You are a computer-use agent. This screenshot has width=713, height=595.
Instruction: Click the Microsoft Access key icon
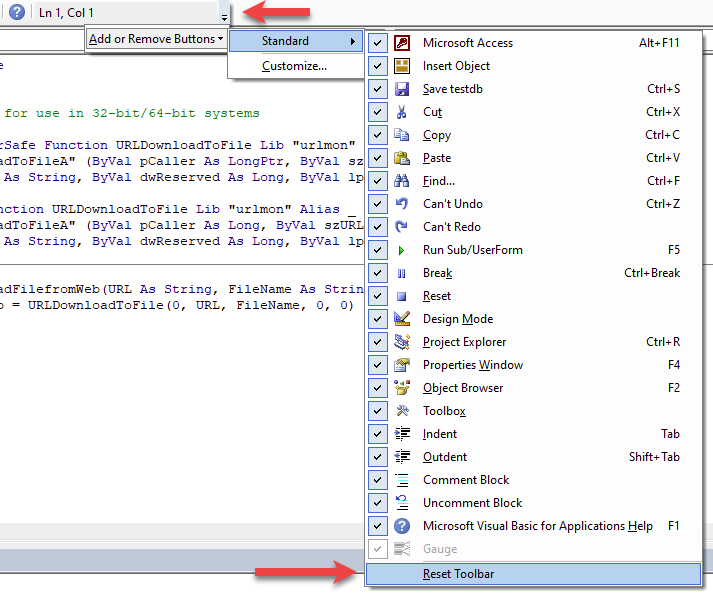[402, 43]
